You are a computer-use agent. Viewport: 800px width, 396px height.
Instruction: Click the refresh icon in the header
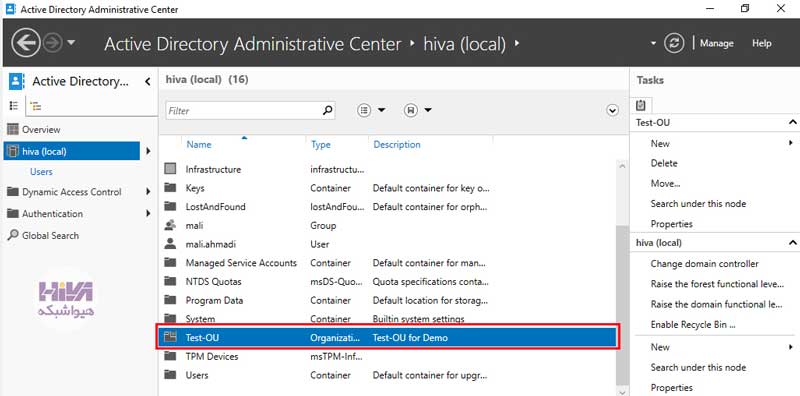click(673, 43)
